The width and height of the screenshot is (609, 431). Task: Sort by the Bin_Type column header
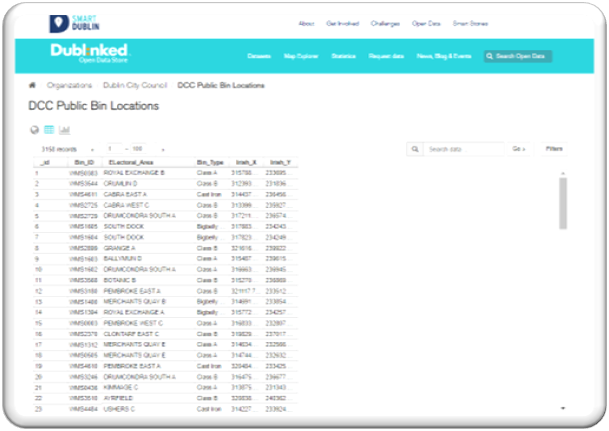click(x=208, y=162)
